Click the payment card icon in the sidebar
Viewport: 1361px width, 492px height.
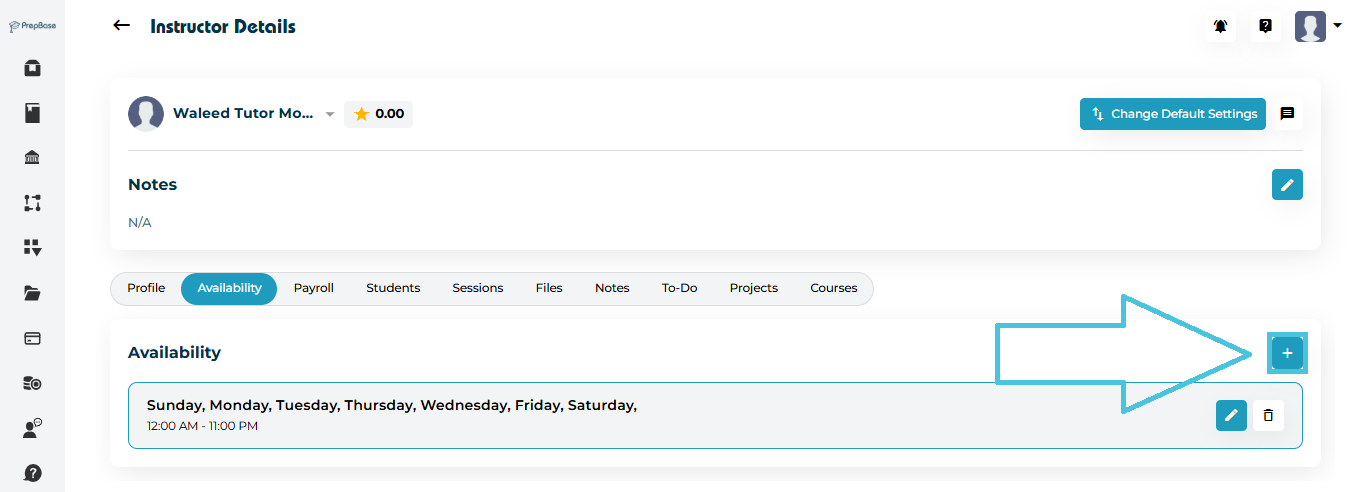(32, 338)
